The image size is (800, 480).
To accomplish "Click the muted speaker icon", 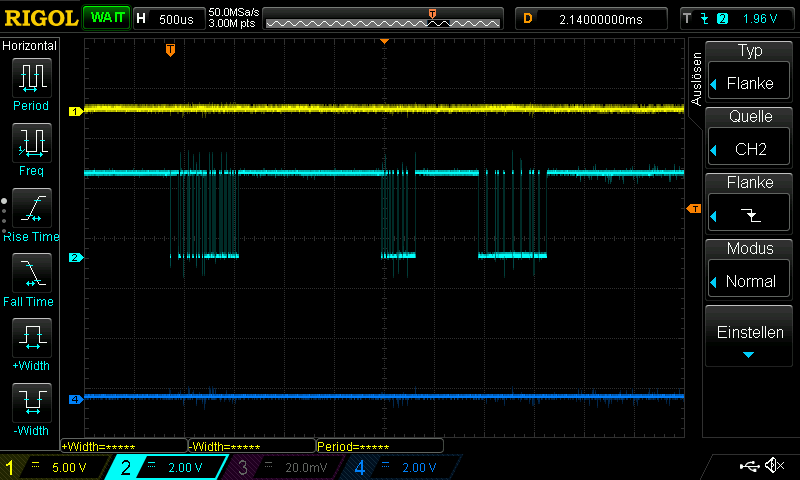I will (774, 465).
